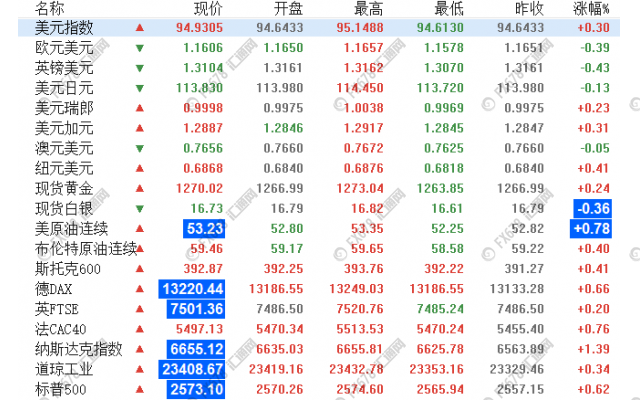Click the 最高 column header
The height and width of the screenshot is (400, 640).
click(x=369, y=8)
